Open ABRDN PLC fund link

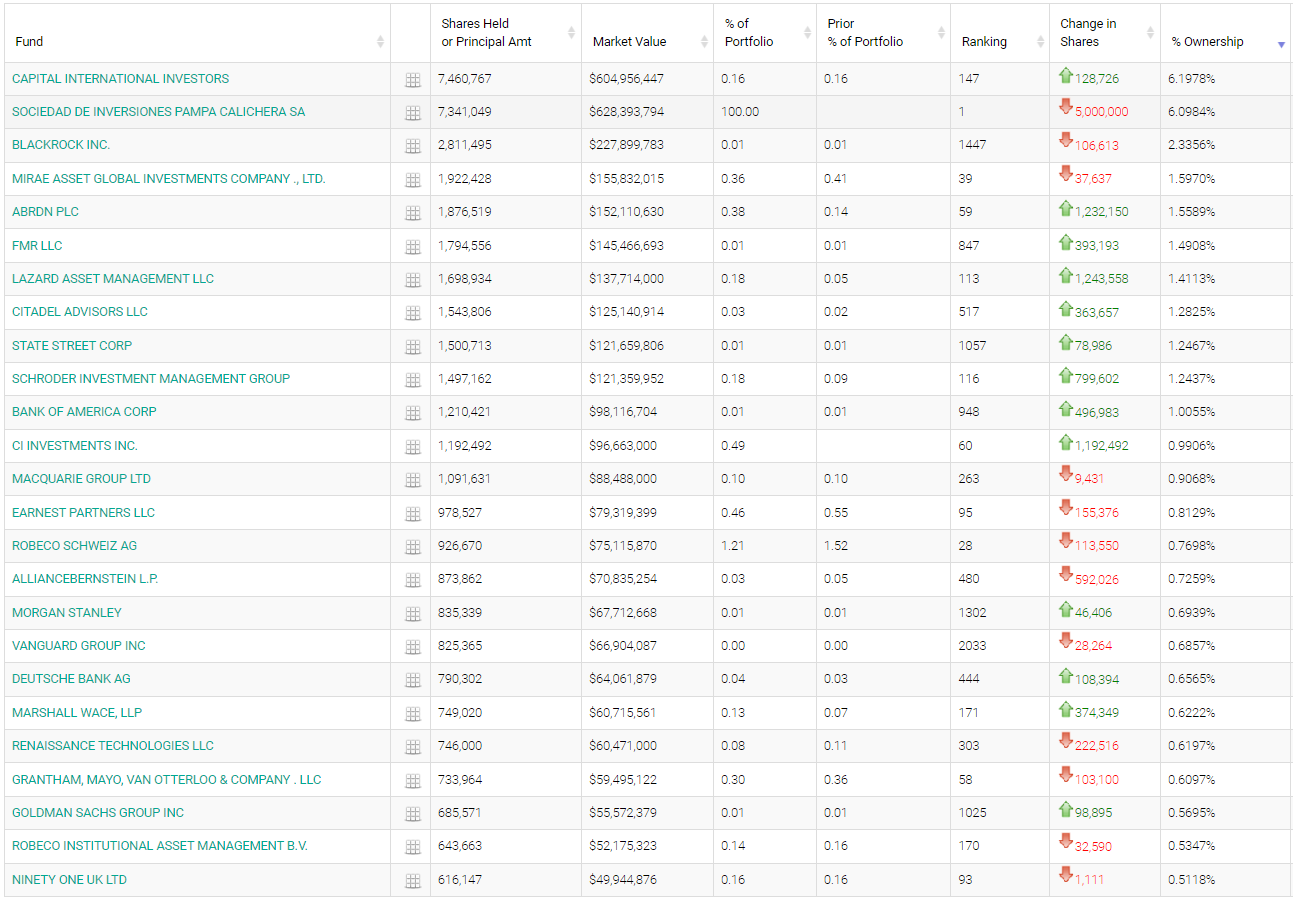point(45,212)
